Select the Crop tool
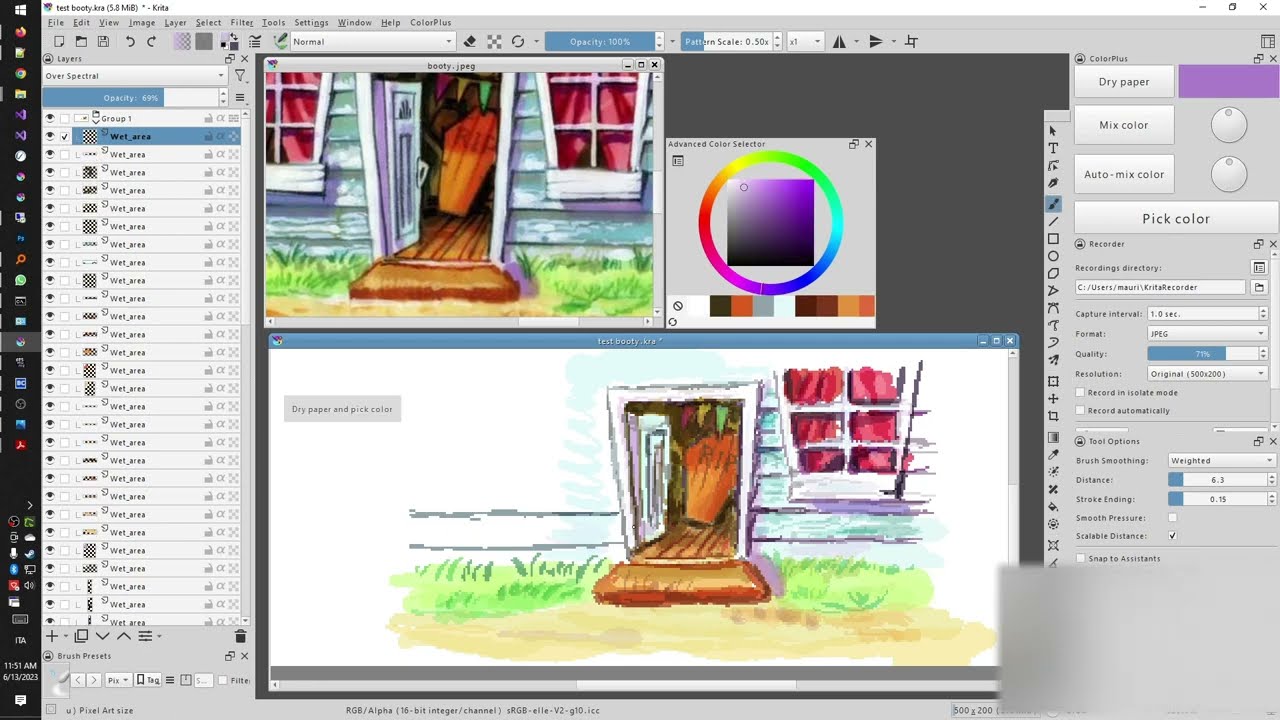This screenshot has height=720, width=1280. click(x=1053, y=416)
